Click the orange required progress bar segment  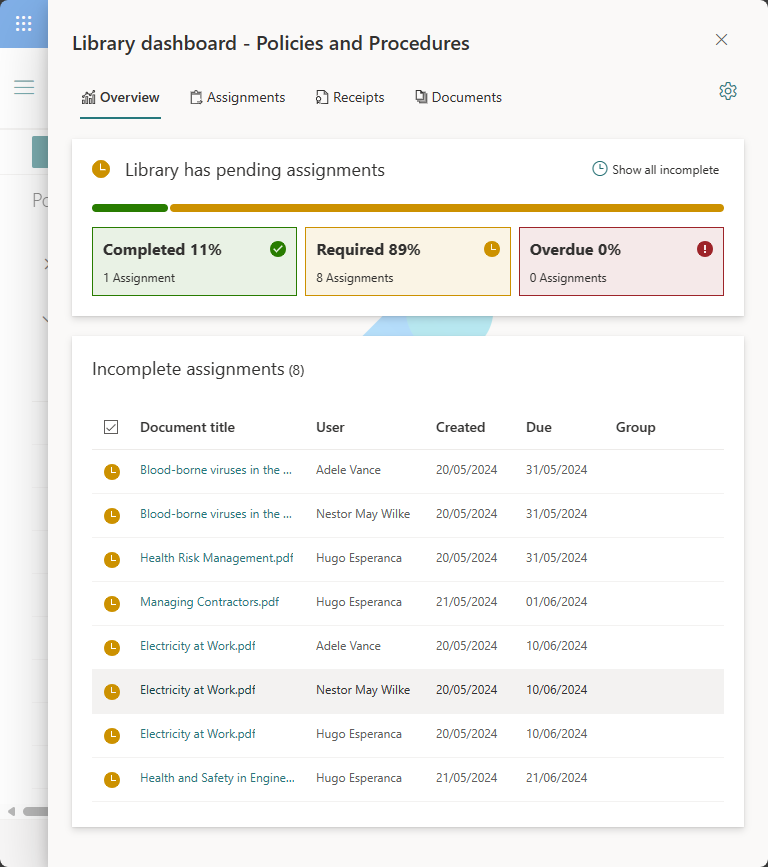[x=447, y=208]
